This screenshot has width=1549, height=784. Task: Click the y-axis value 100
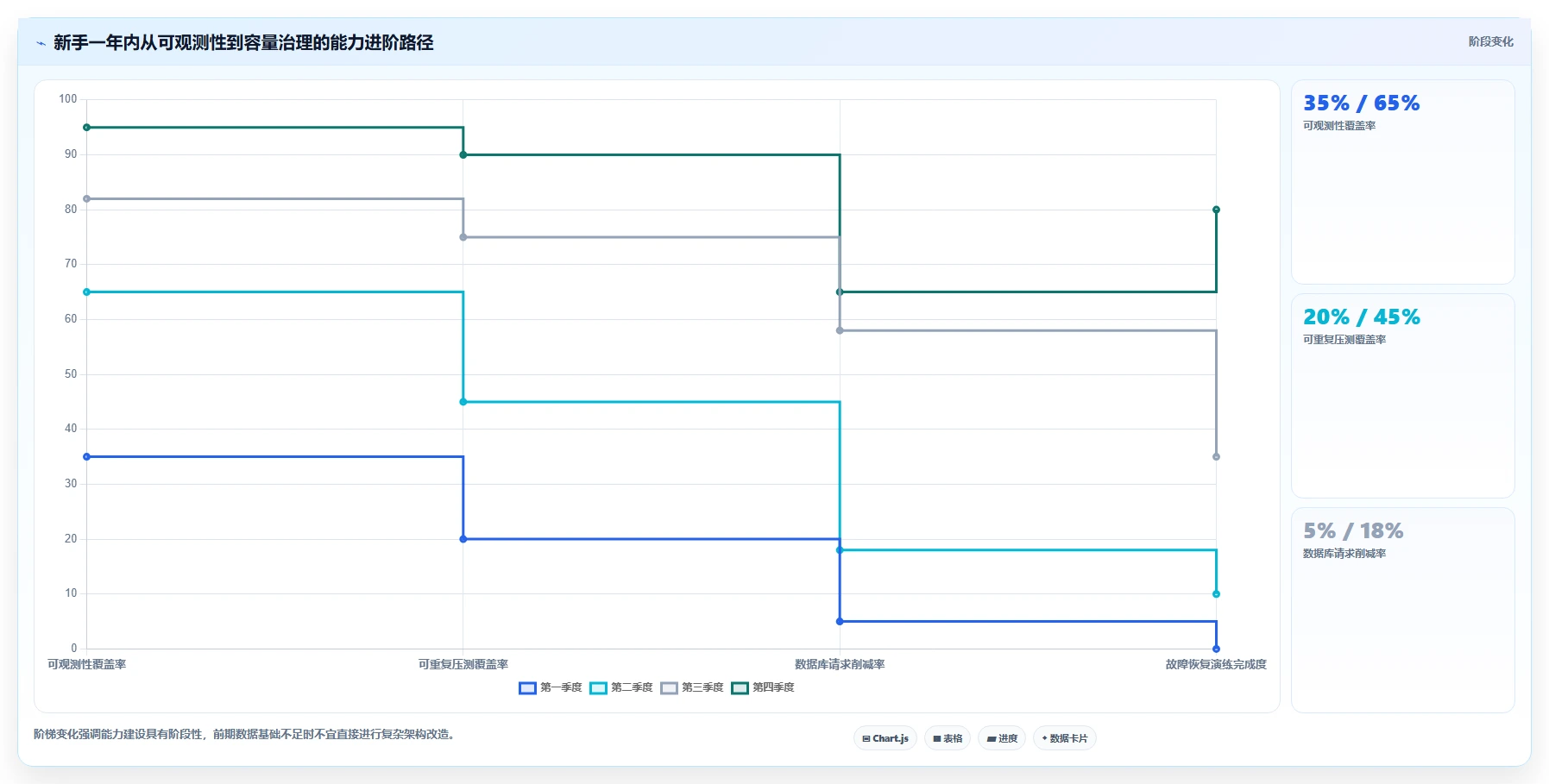(68, 99)
